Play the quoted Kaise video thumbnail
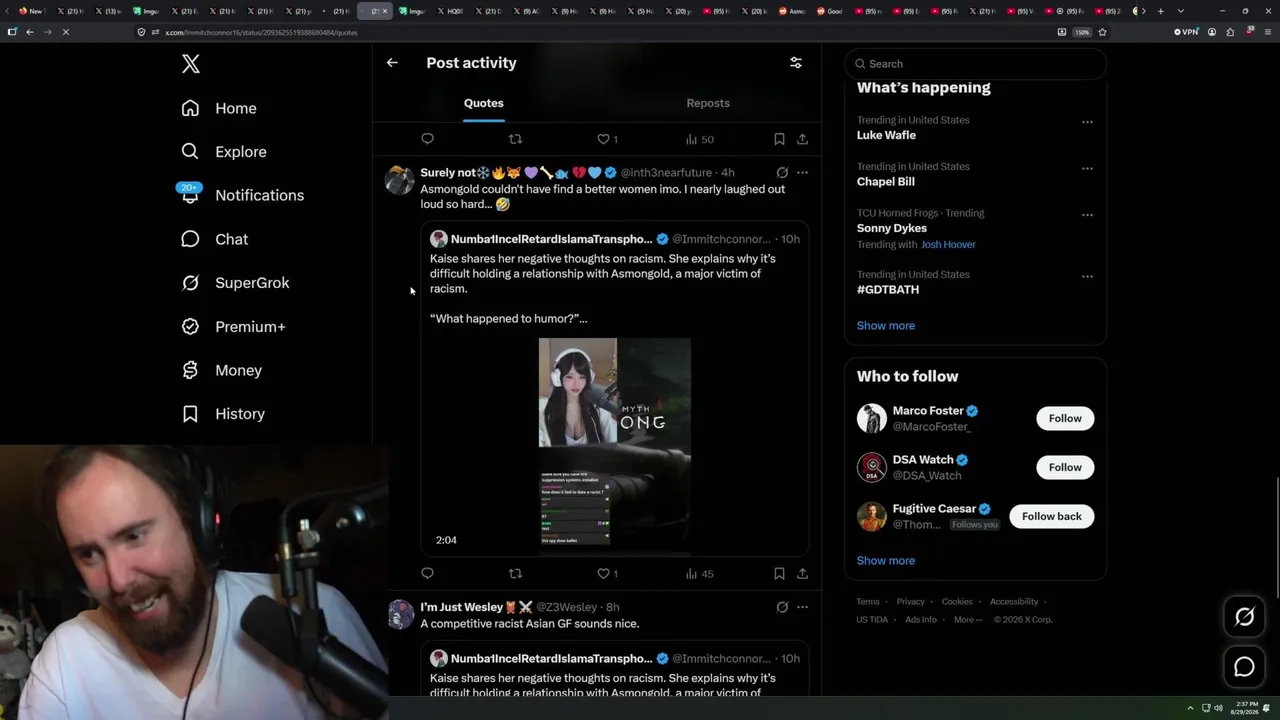Viewport: 1280px width, 720px height. 614,446
